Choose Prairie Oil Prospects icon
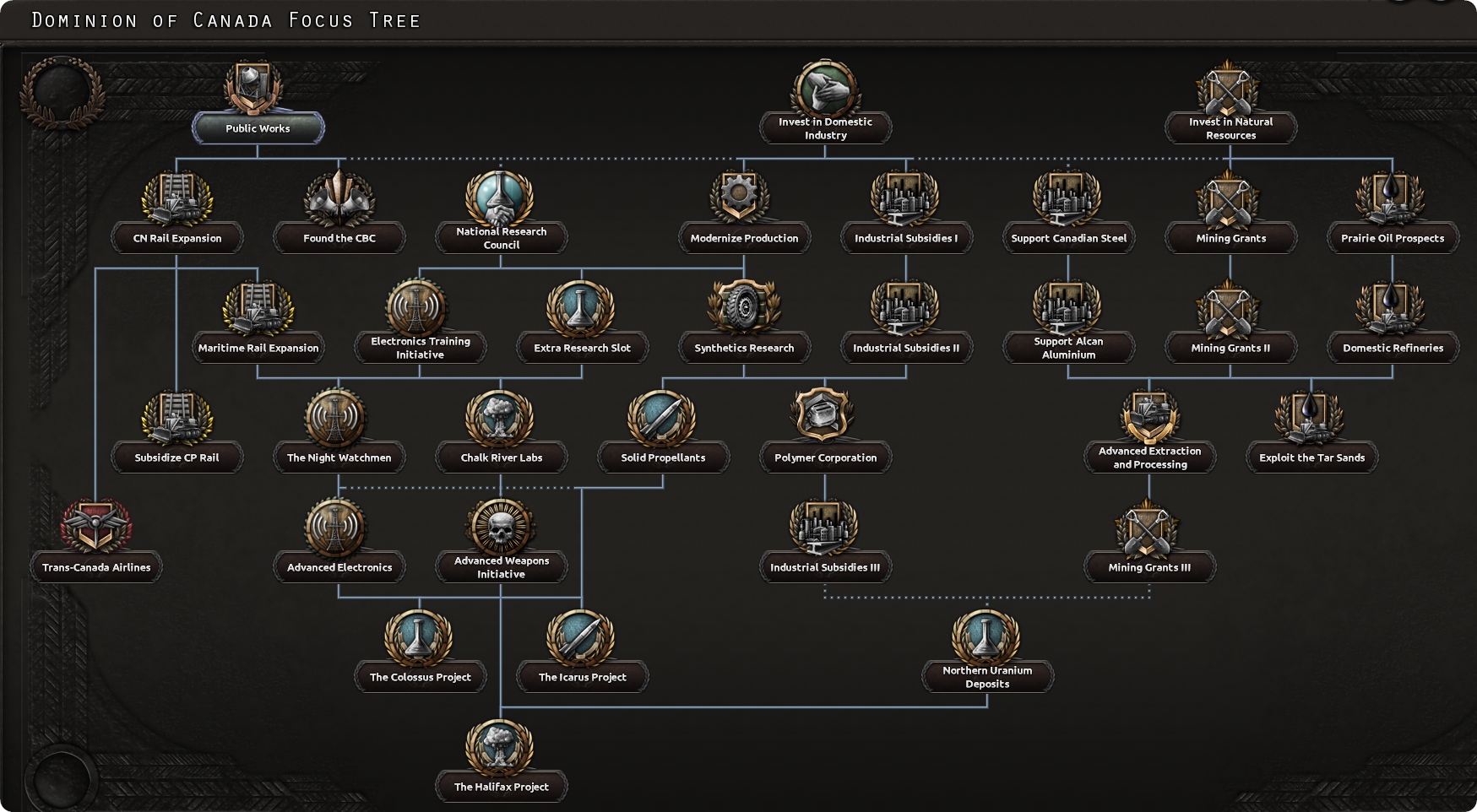Image resolution: width=1477 pixels, height=812 pixels. click(1390, 199)
